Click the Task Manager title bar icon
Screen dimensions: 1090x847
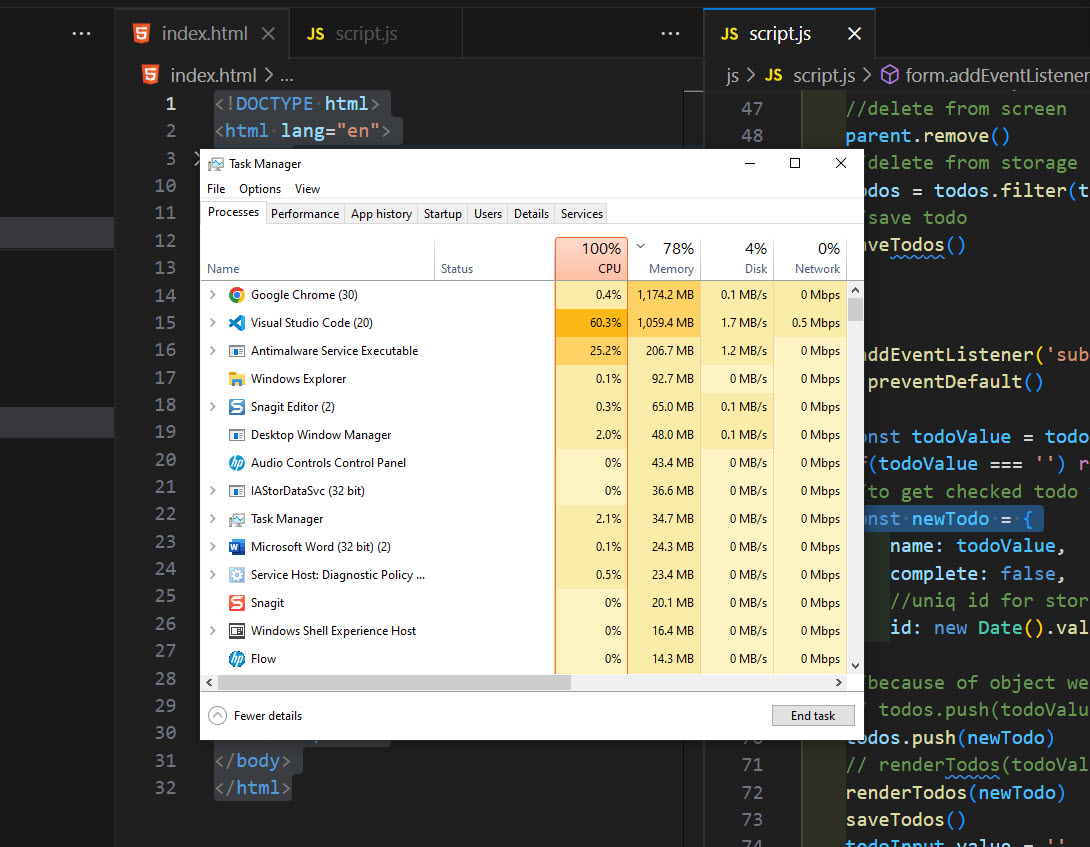(x=215, y=163)
